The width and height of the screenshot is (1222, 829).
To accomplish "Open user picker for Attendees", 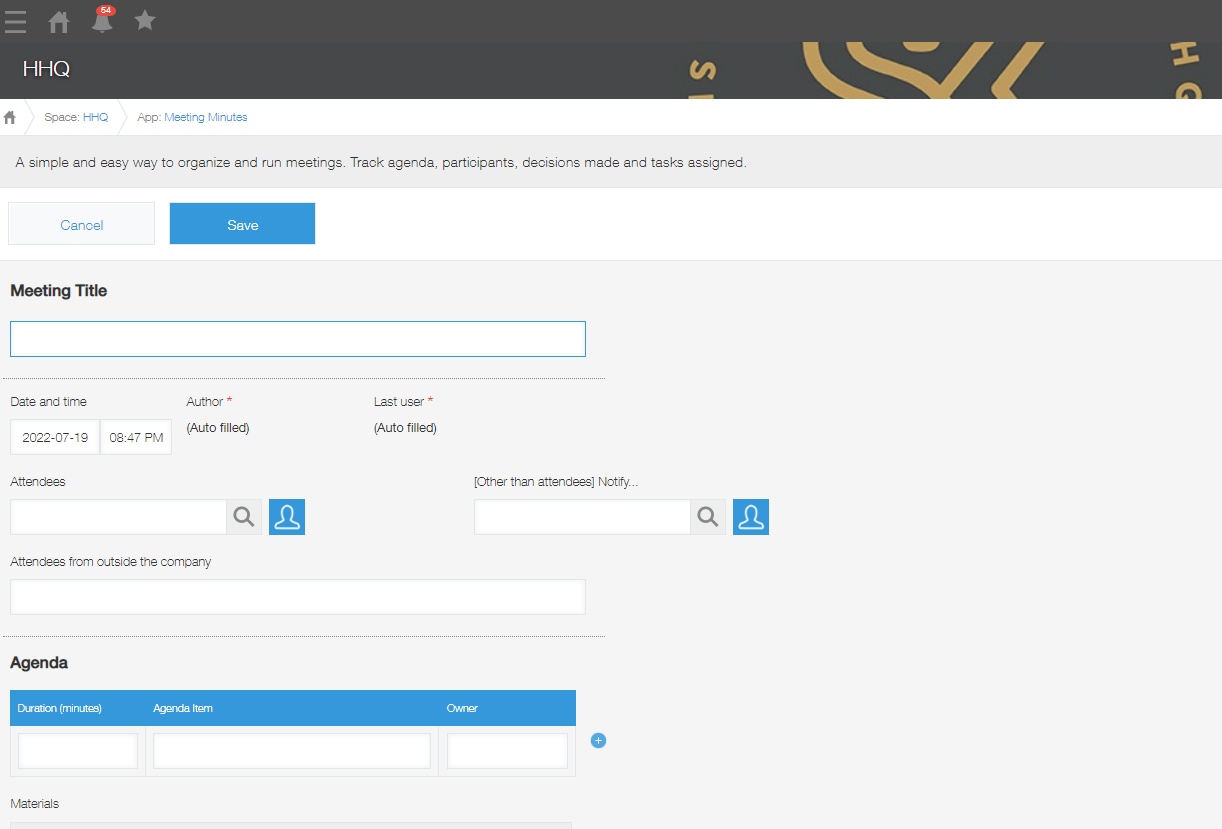I will click(287, 517).
